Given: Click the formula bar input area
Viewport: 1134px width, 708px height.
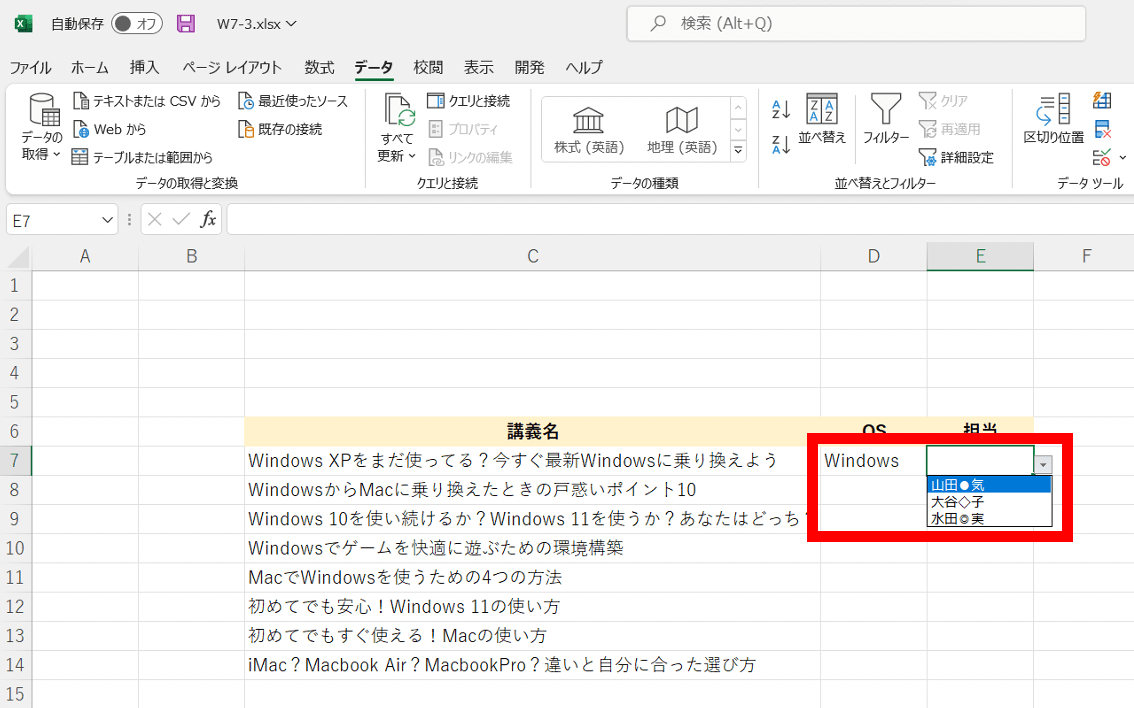Looking at the screenshot, I should click(680, 220).
